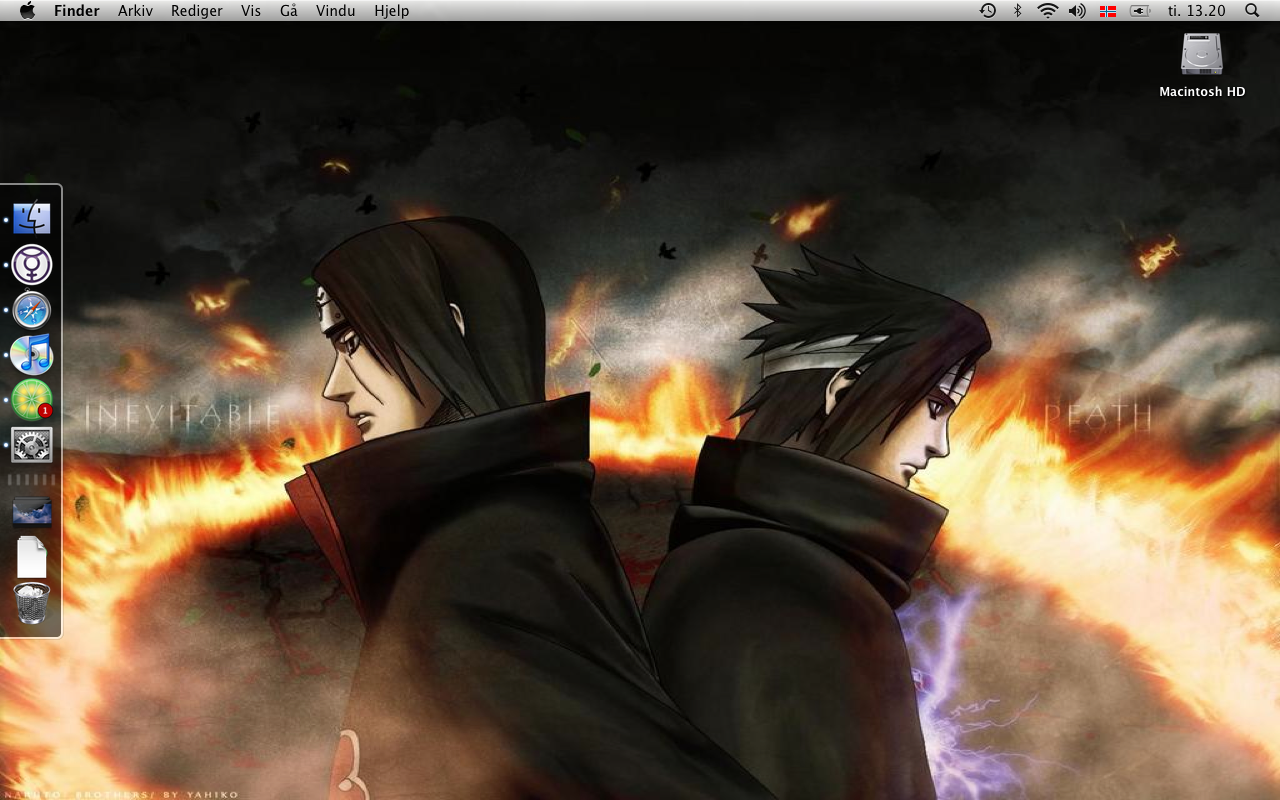Open Spotlight search magnifier

click(1252, 10)
